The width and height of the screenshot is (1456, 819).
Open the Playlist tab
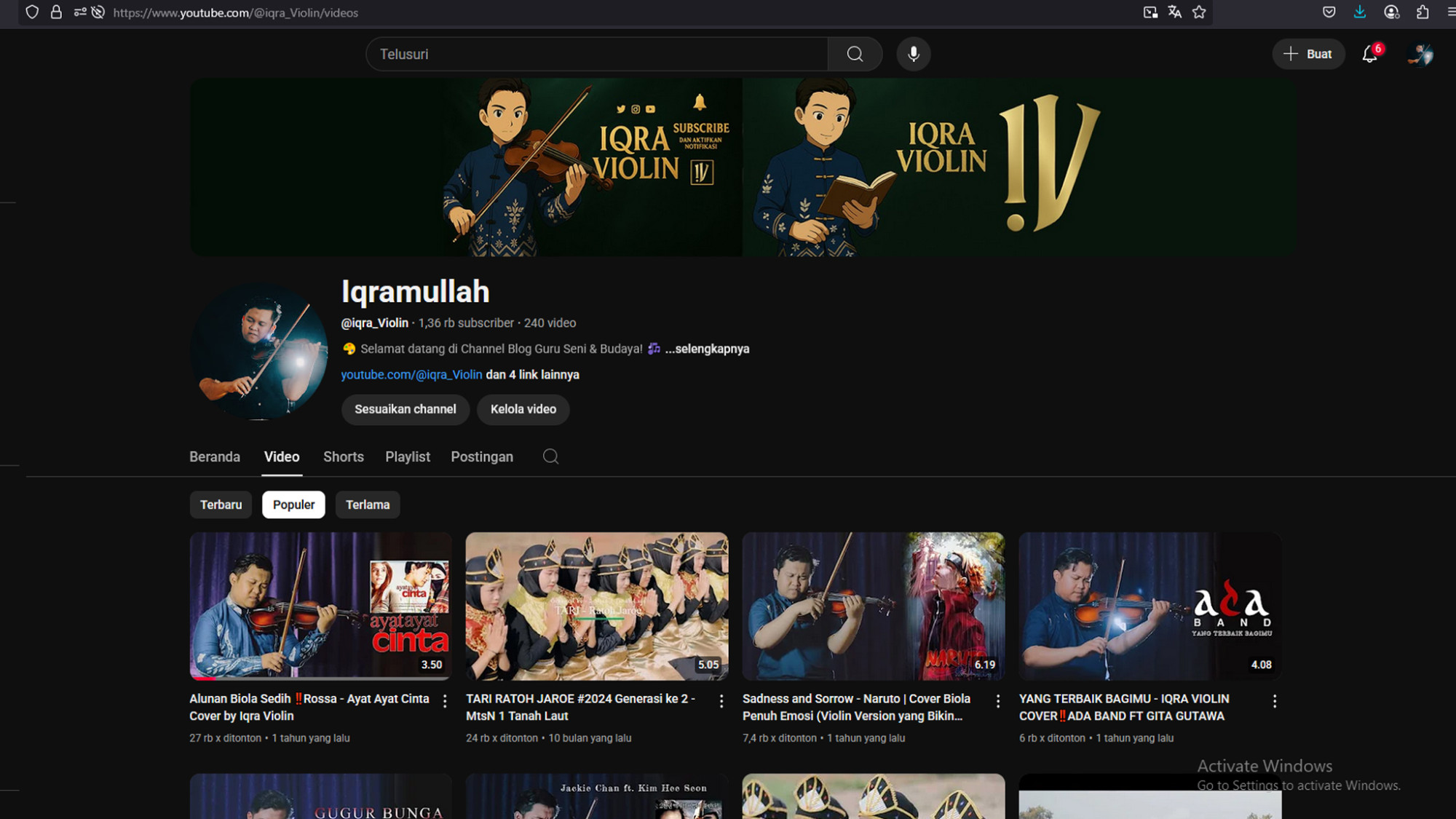click(x=408, y=456)
